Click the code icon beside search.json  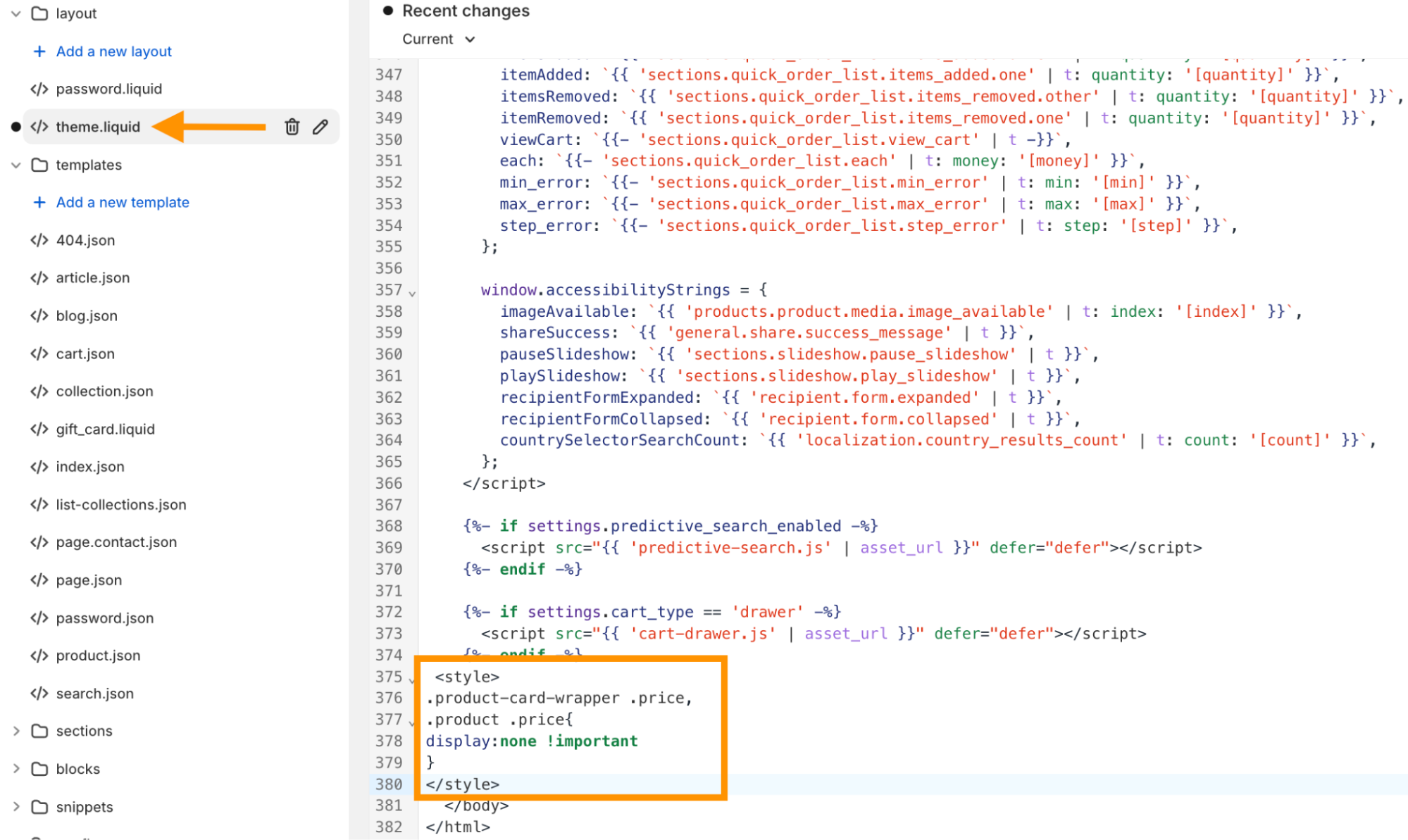coord(38,694)
